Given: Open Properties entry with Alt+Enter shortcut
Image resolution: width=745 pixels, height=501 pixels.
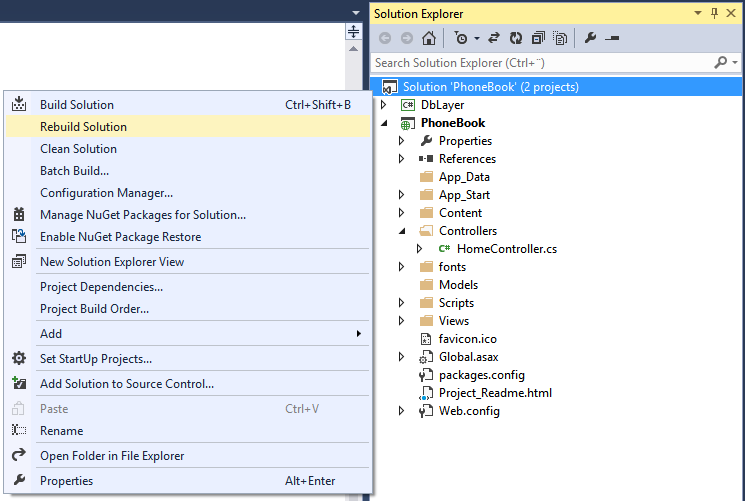Looking at the screenshot, I should 188,481.
